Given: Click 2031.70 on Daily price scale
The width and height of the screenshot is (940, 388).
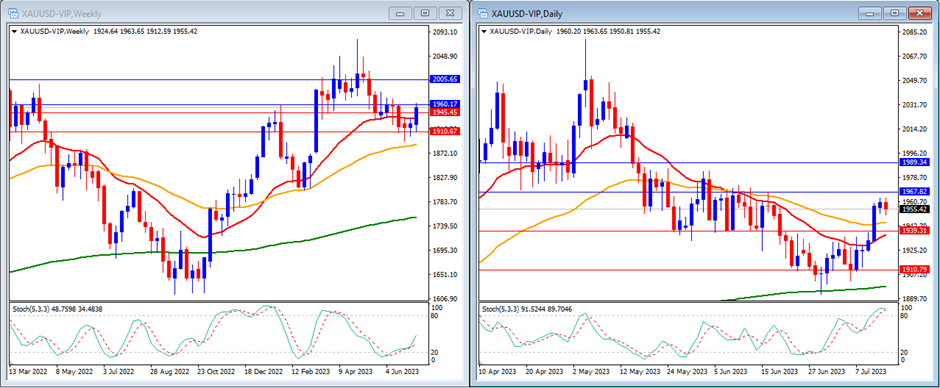Looking at the screenshot, I should tap(914, 105).
